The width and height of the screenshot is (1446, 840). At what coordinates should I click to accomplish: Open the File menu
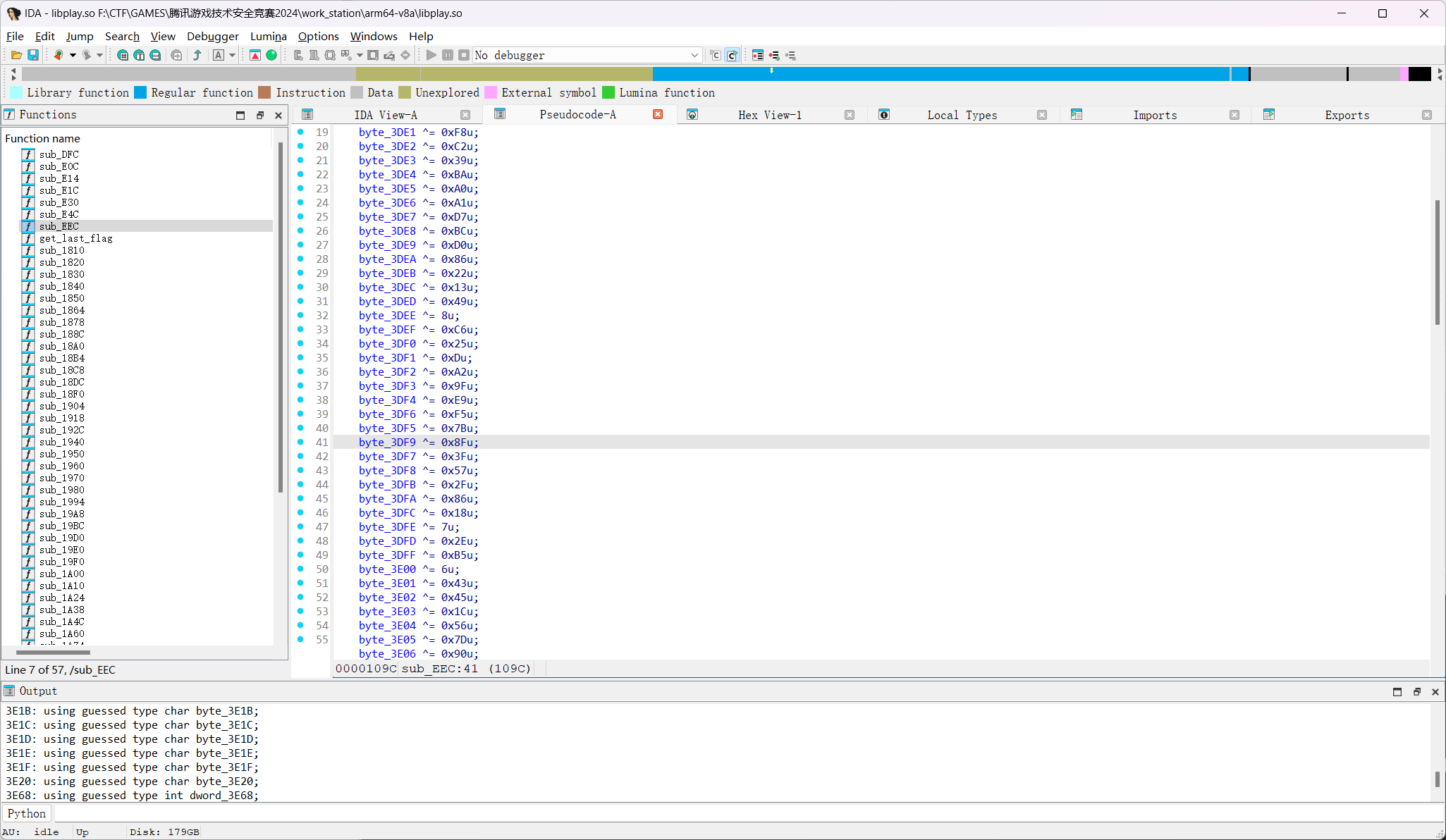coord(15,36)
